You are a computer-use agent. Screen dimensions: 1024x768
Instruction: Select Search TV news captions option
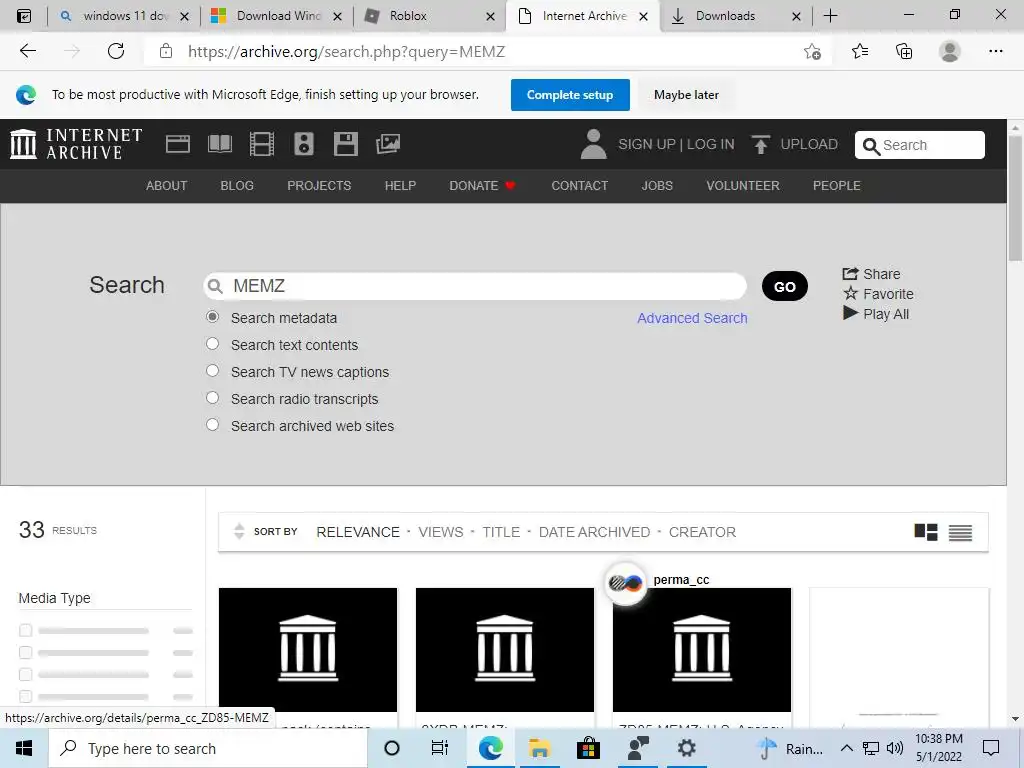click(x=212, y=370)
